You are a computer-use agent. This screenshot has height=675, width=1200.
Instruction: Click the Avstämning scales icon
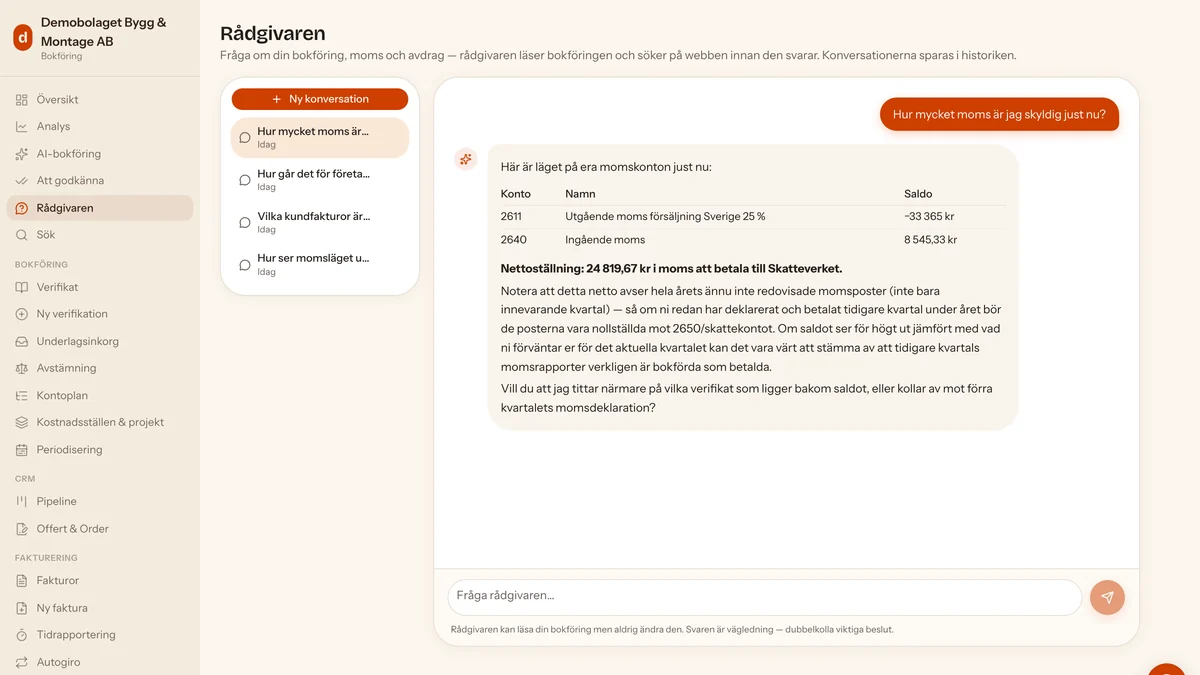[22, 368]
